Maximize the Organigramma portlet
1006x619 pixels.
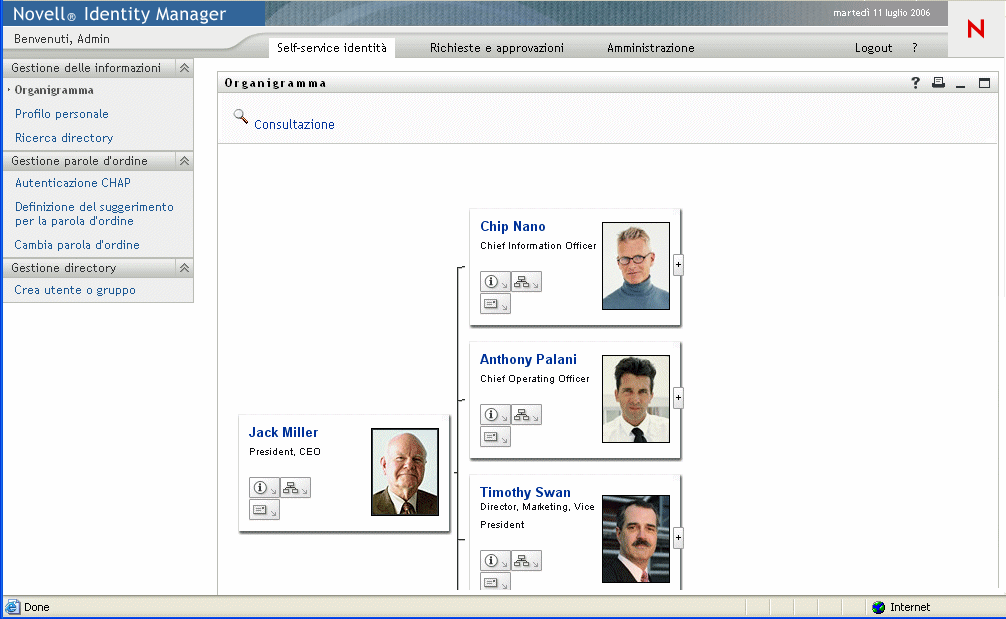click(x=984, y=83)
